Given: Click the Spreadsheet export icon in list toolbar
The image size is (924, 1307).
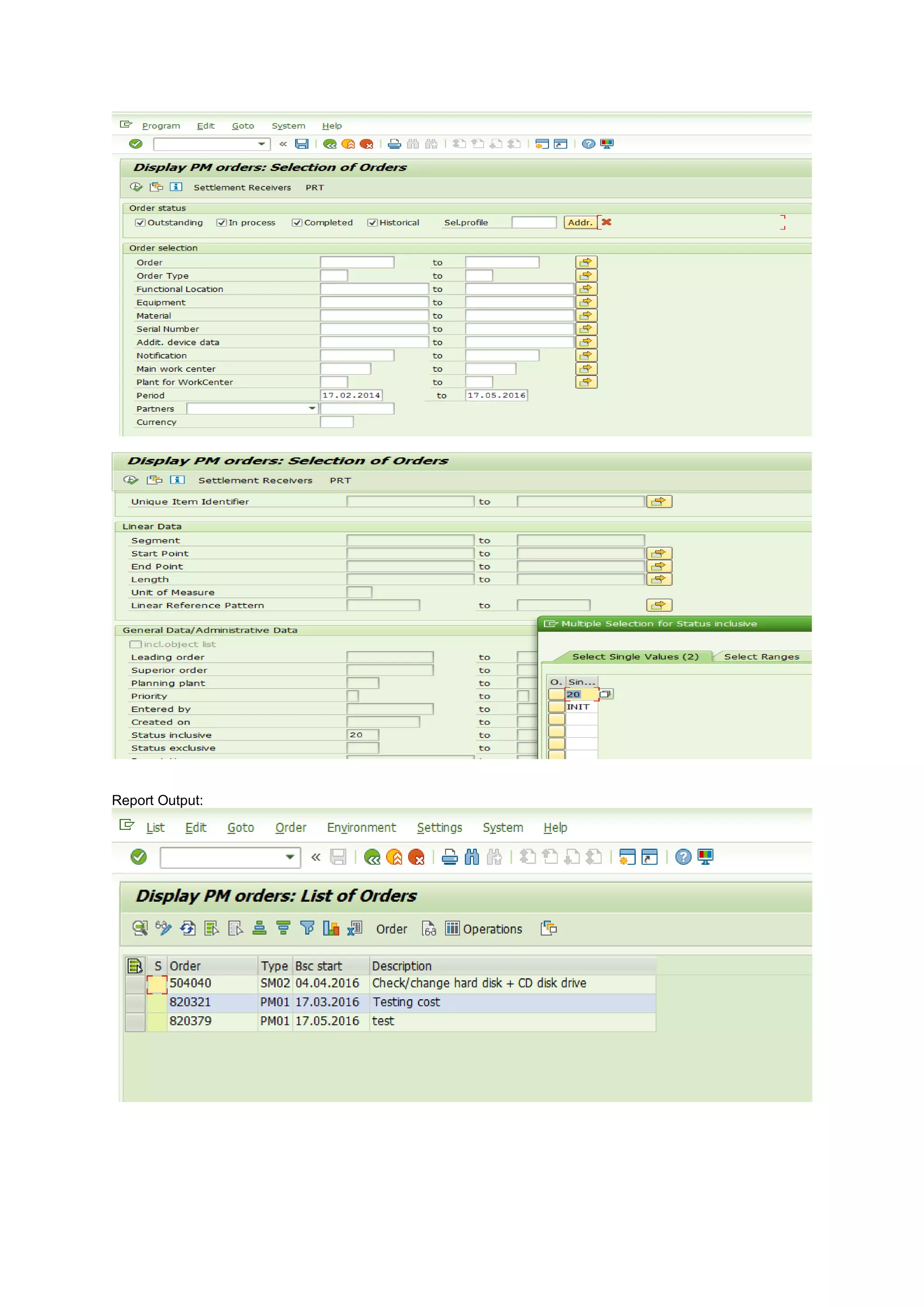Looking at the screenshot, I should click(355, 928).
